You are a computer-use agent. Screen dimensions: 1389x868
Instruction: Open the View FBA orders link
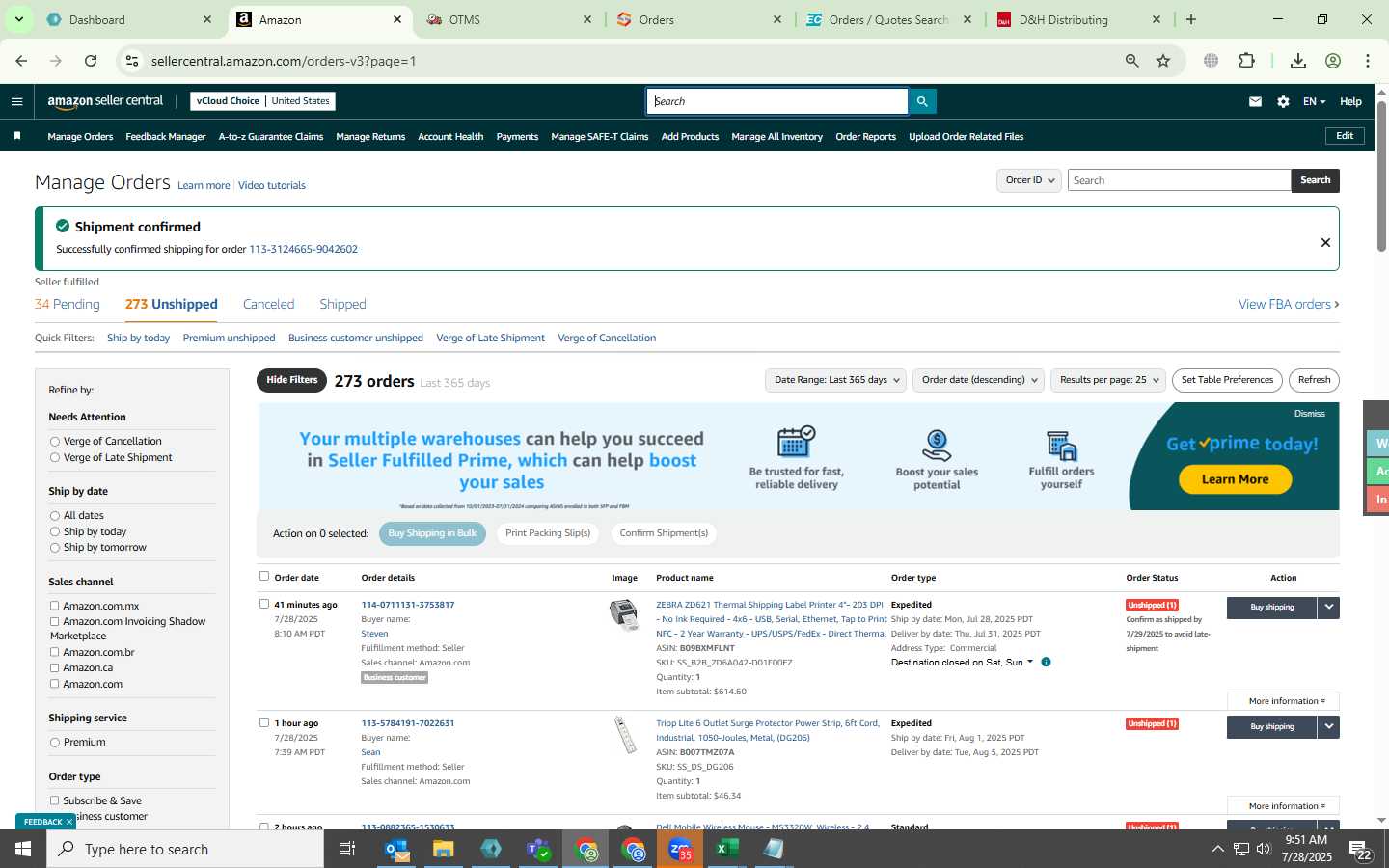1288,304
